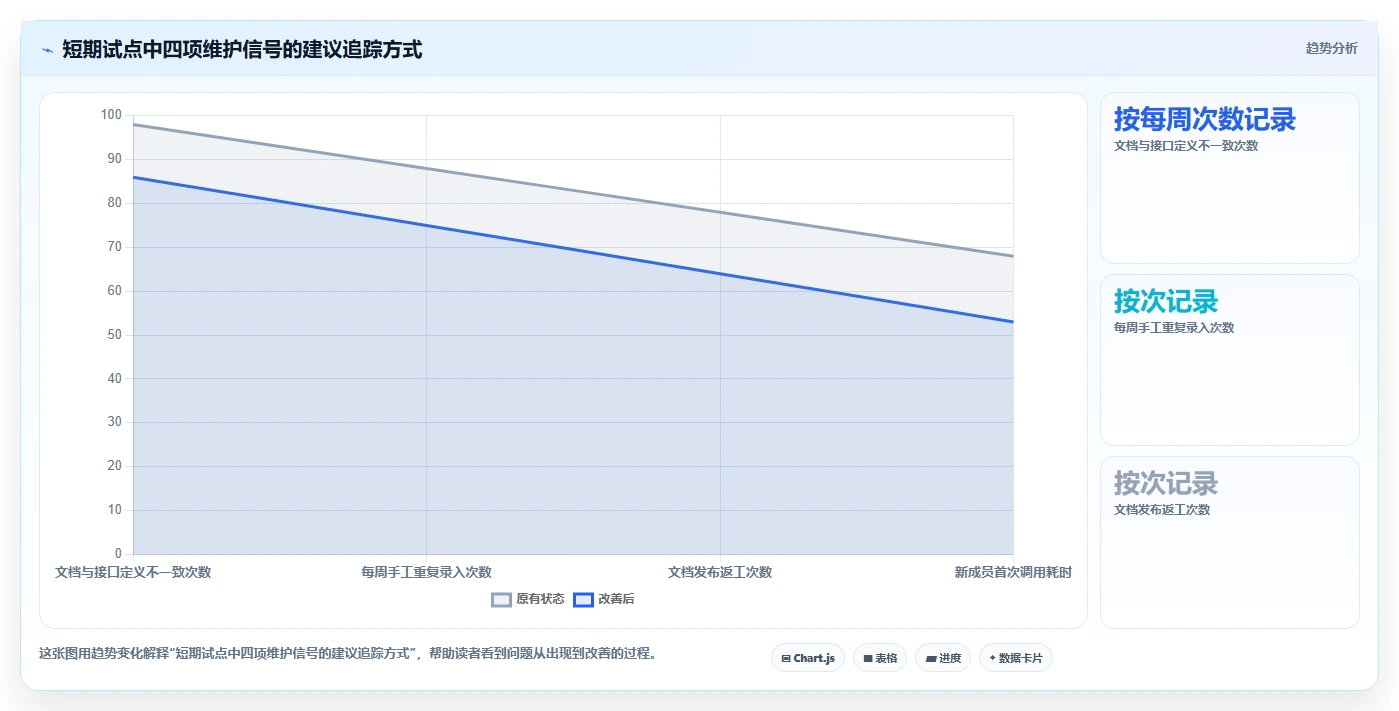Click the lightning icon beside the title
The height and width of the screenshot is (711, 1399).
coord(47,50)
